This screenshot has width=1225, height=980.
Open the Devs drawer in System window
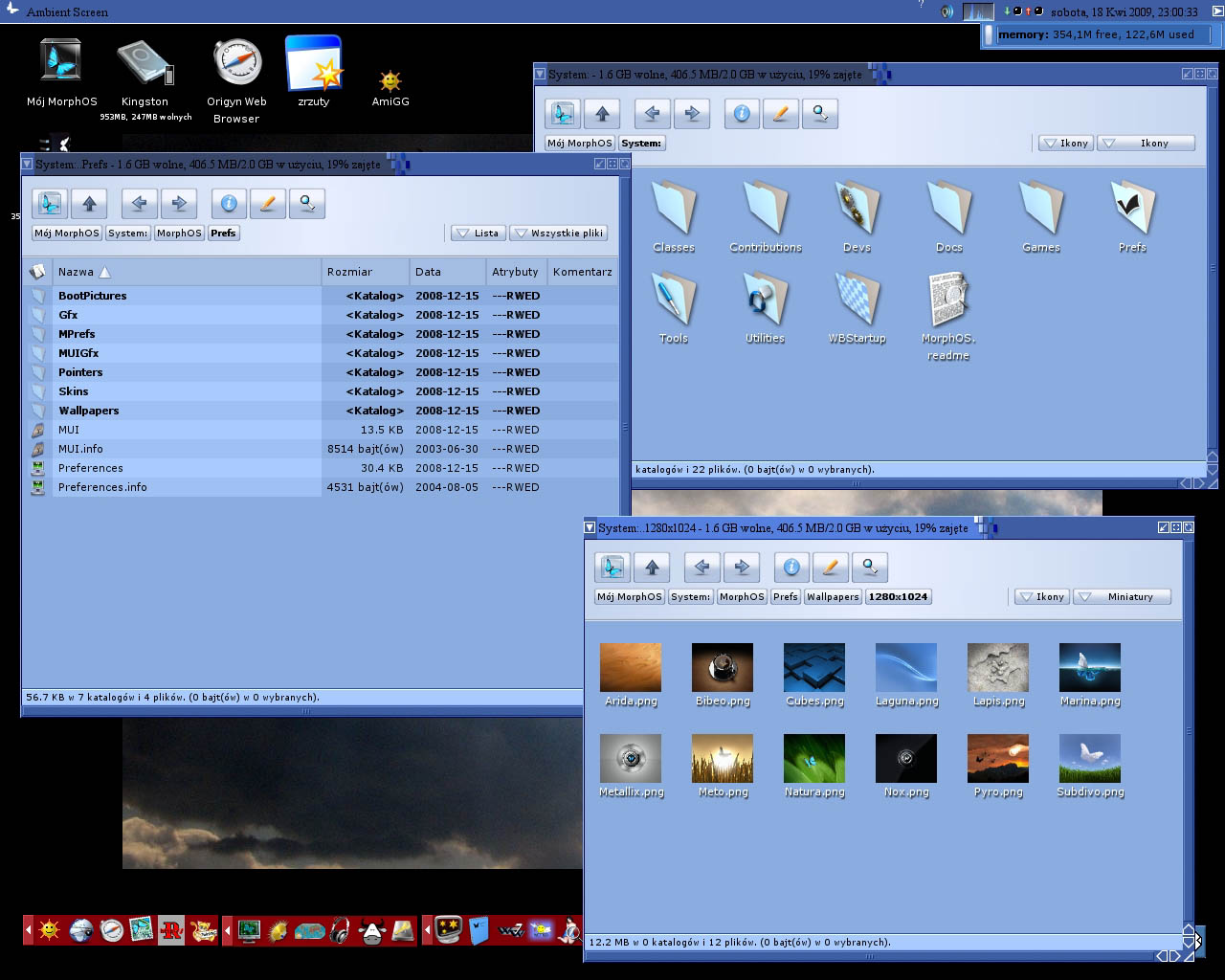[x=857, y=216]
